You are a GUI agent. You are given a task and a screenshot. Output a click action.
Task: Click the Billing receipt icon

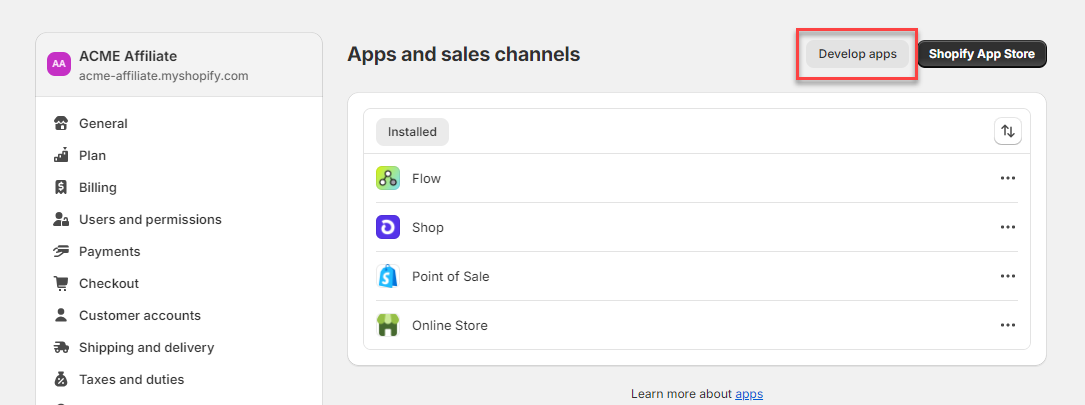61,187
